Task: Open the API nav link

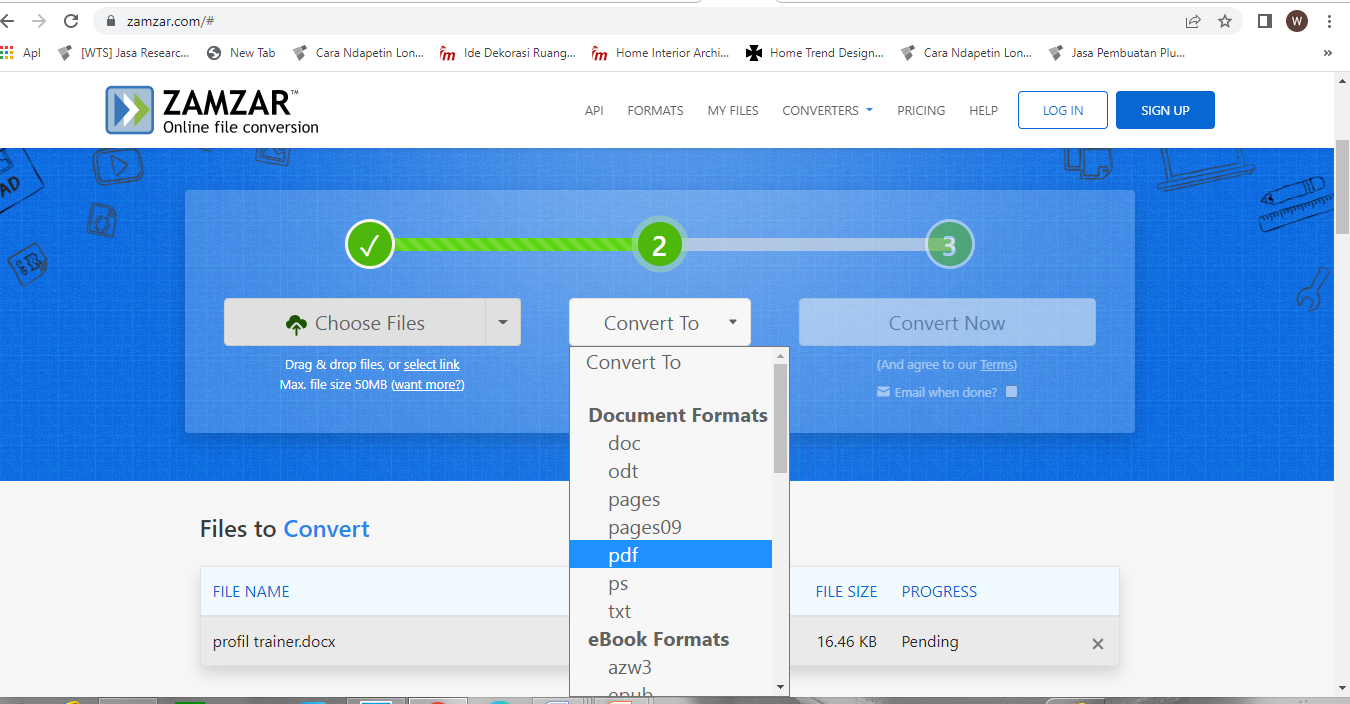Action: [594, 110]
